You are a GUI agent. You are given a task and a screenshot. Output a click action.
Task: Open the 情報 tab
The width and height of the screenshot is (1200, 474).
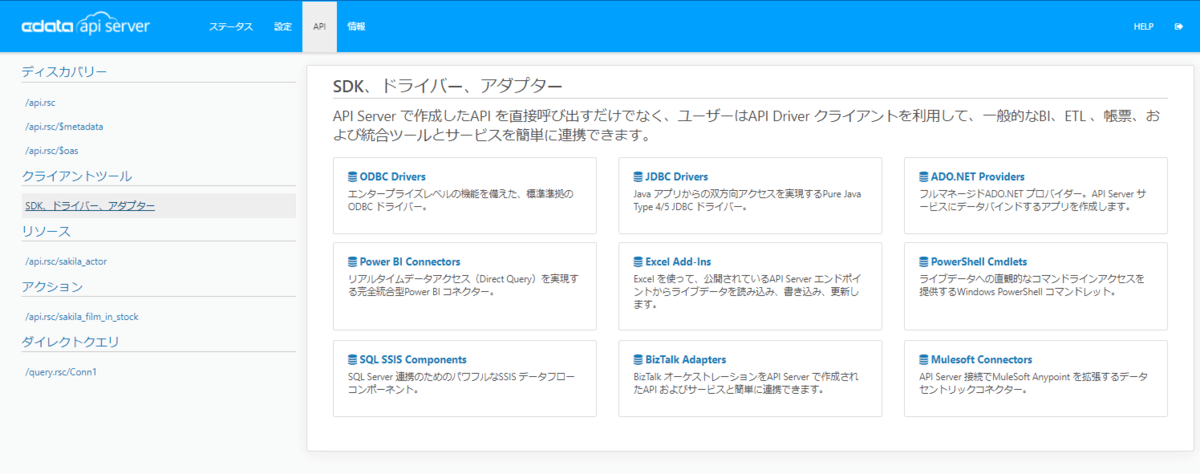click(356, 26)
